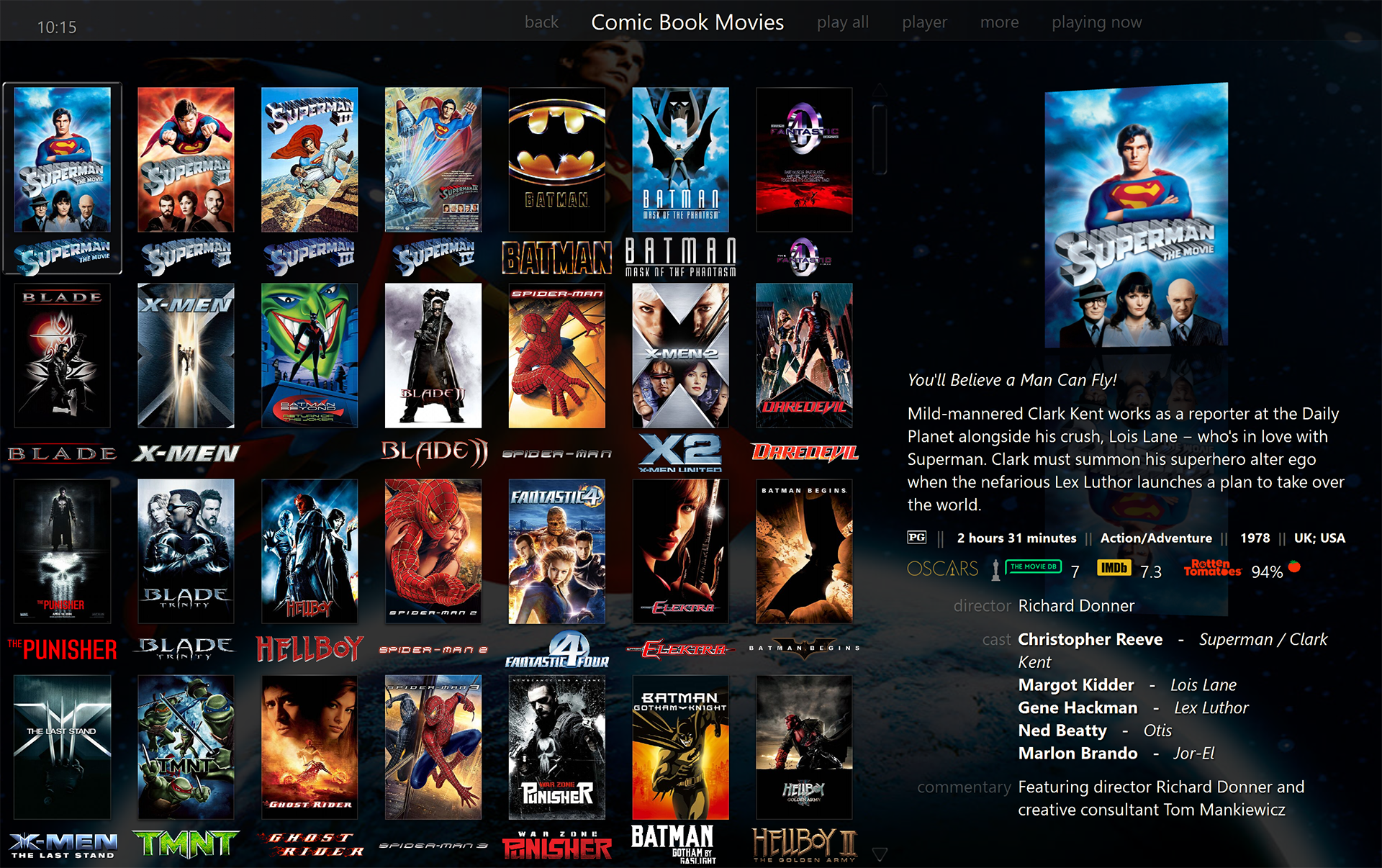Select the Blade II poster

[x=433, y=356]
